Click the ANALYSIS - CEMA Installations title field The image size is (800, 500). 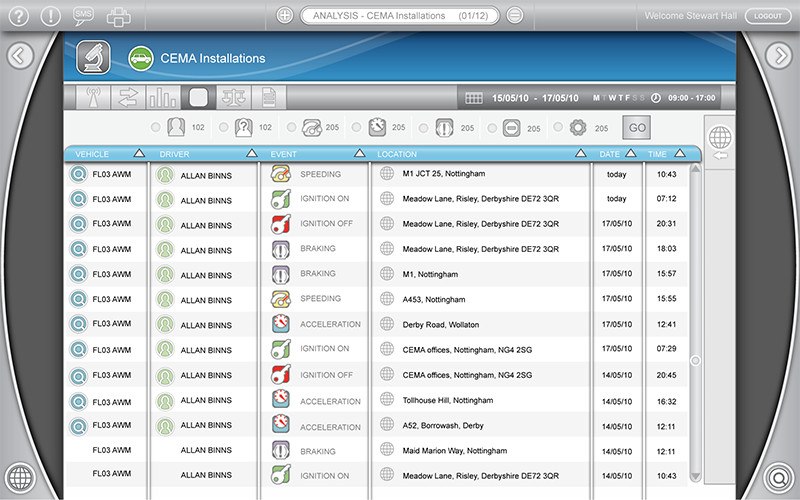tap(400, 15)
